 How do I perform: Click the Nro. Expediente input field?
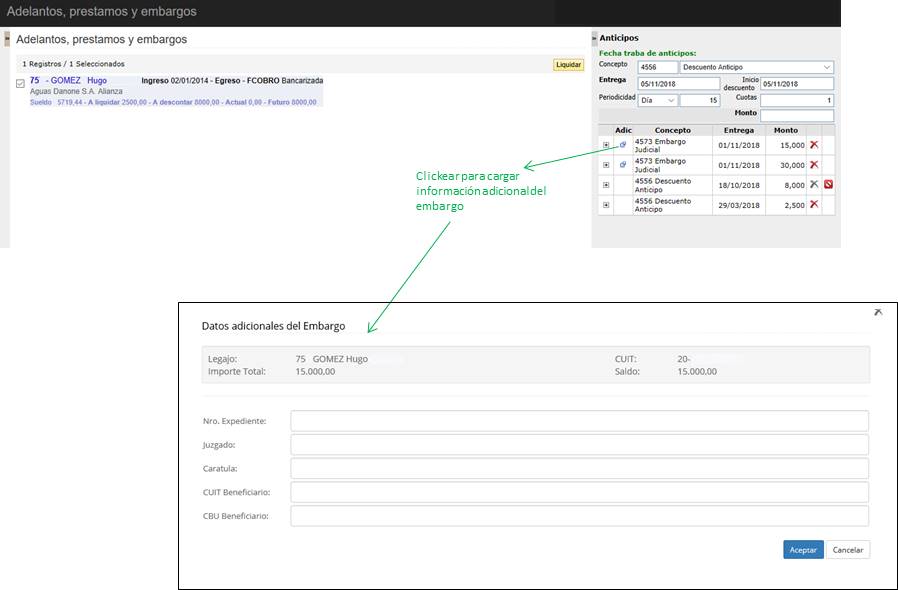[x=579, y=421]
